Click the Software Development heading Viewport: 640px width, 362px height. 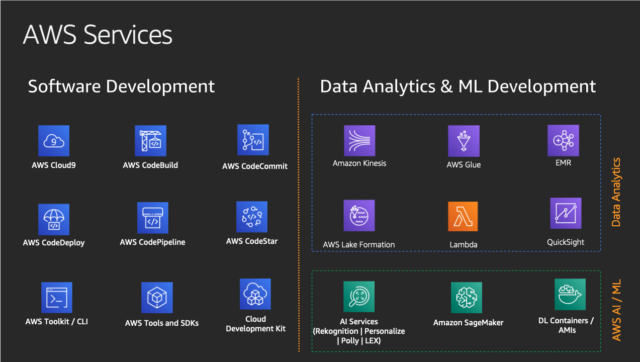[x=121, y=87]
